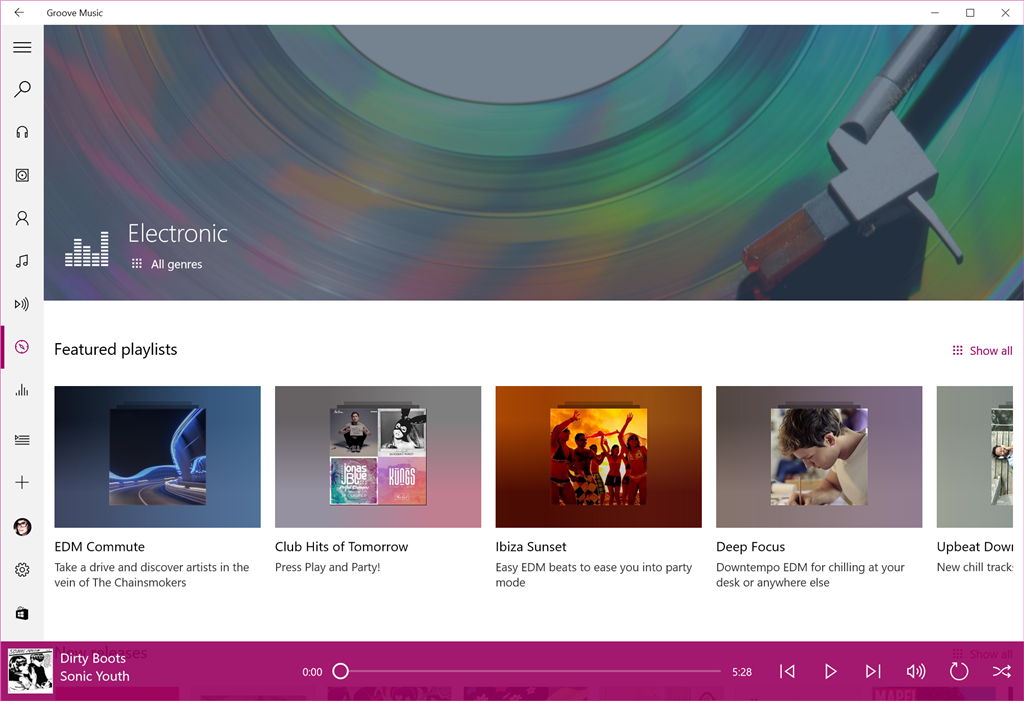Click the playback seek slider handle
The image size is (1024, 701).
[340, 671]
